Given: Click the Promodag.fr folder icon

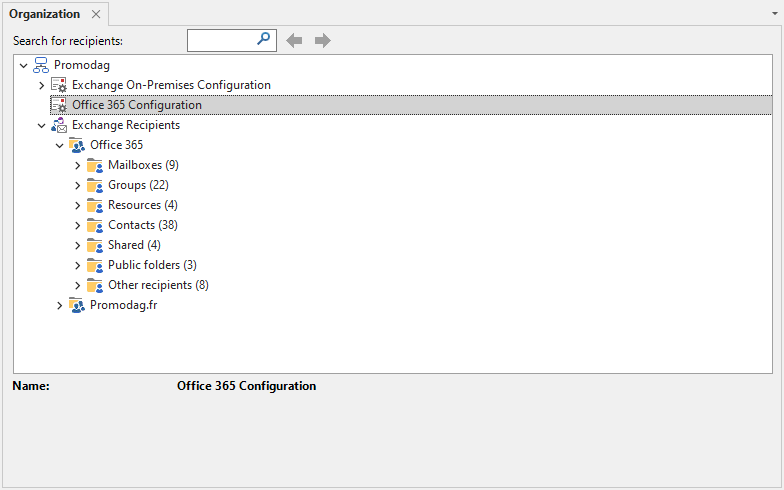Looking at the screenshot, I should 77,305.
